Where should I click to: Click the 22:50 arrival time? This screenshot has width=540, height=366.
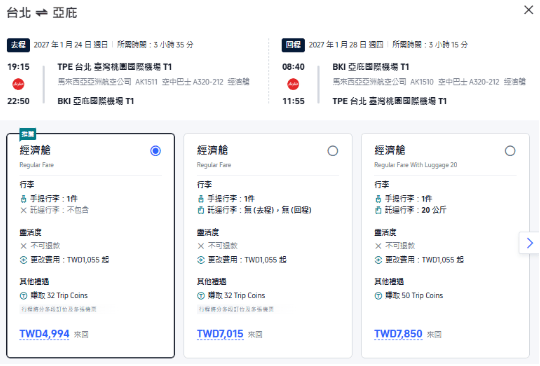(x=19, y=101)
